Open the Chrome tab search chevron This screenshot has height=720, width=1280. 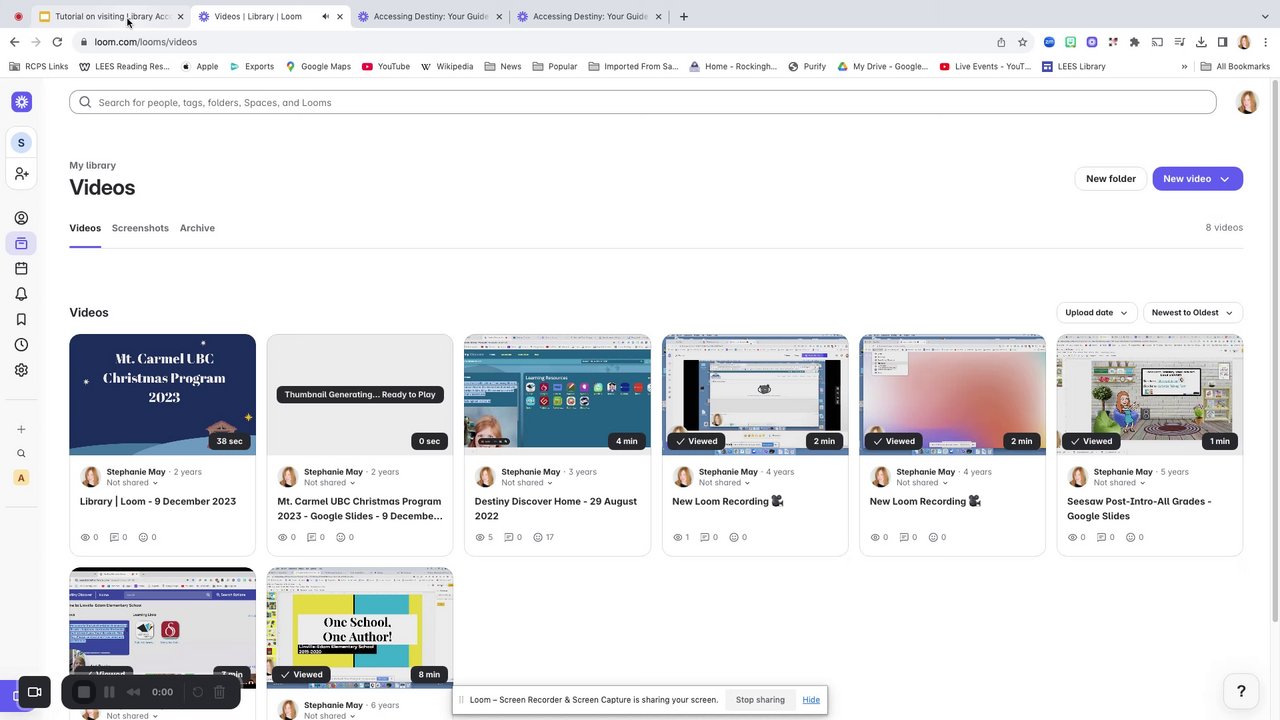click(x=1263, y=16)
